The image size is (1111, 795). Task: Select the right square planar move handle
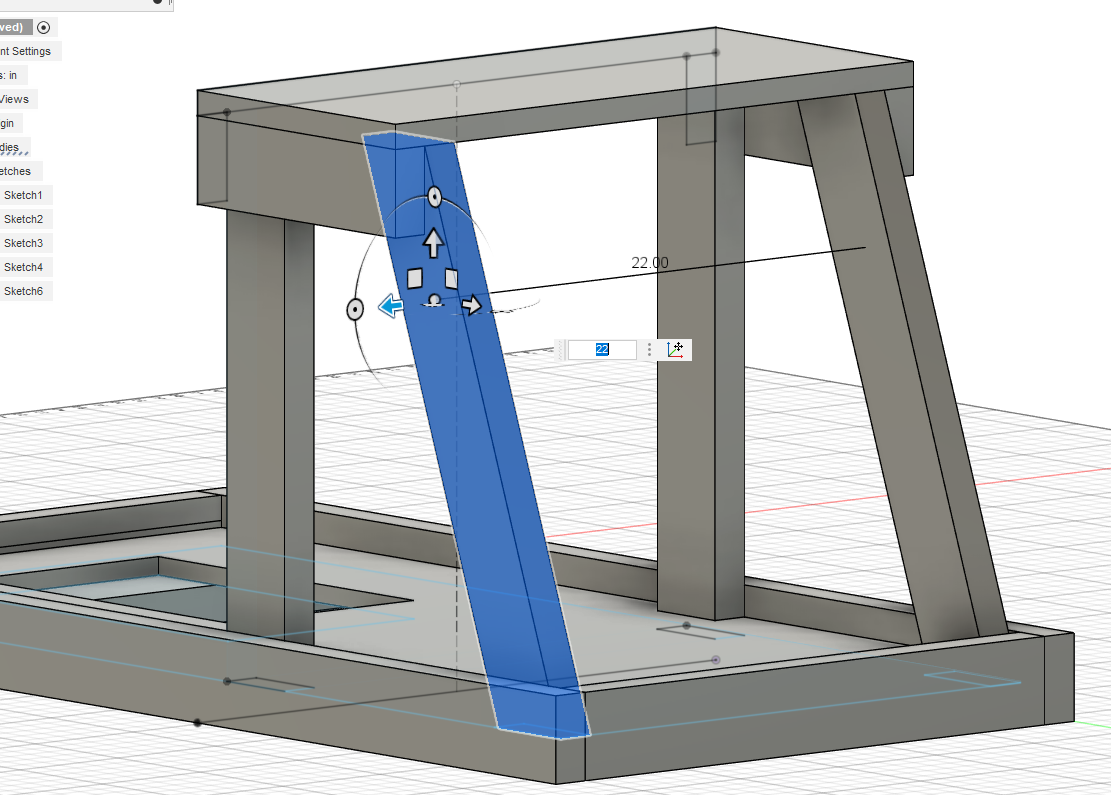coord(452,277)
